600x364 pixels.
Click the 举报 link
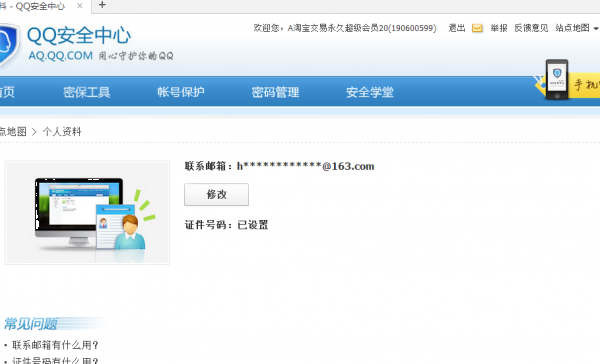[499, 28]
